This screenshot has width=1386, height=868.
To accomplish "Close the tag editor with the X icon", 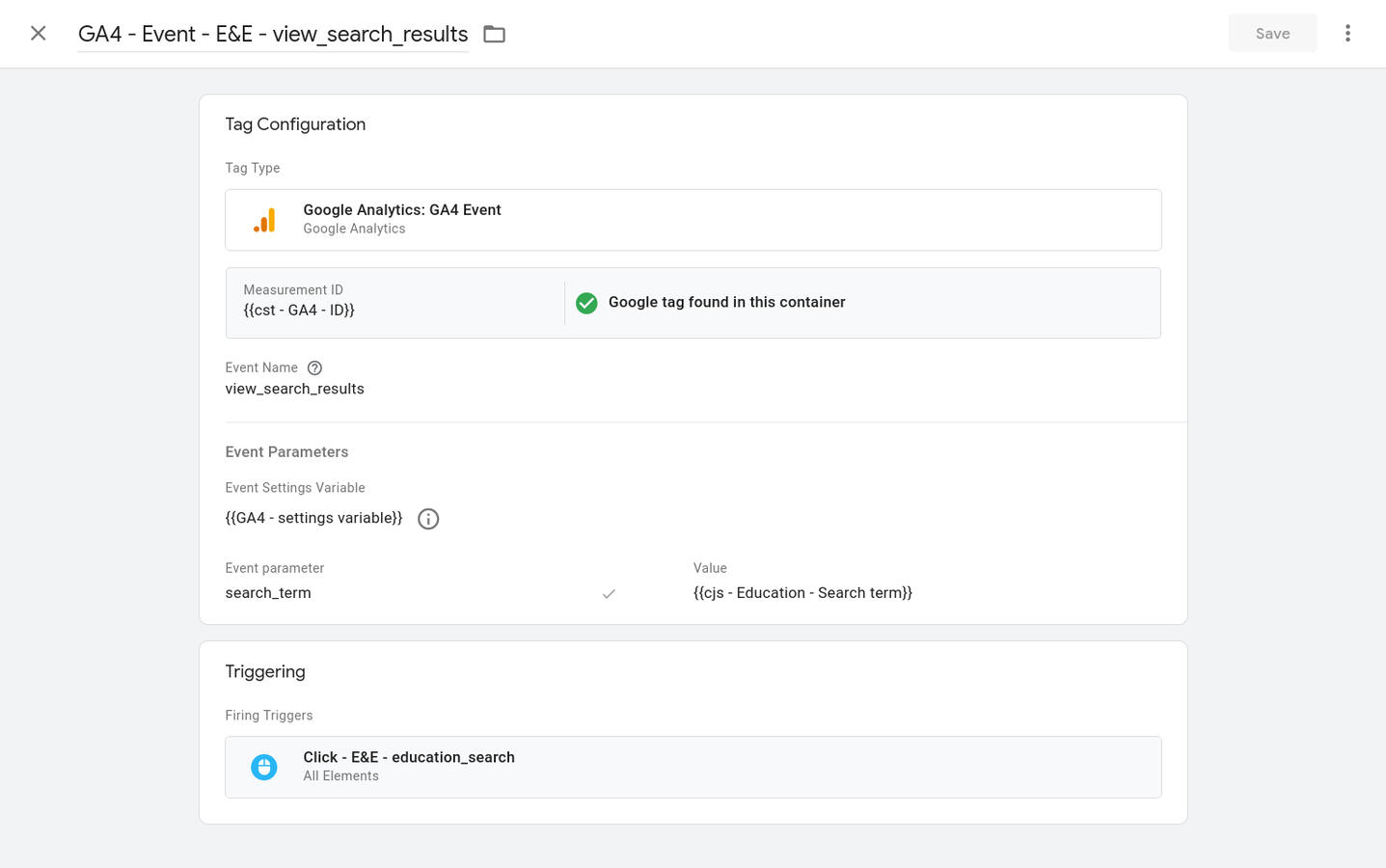I will pyautogui.click(x=39, y=34).
